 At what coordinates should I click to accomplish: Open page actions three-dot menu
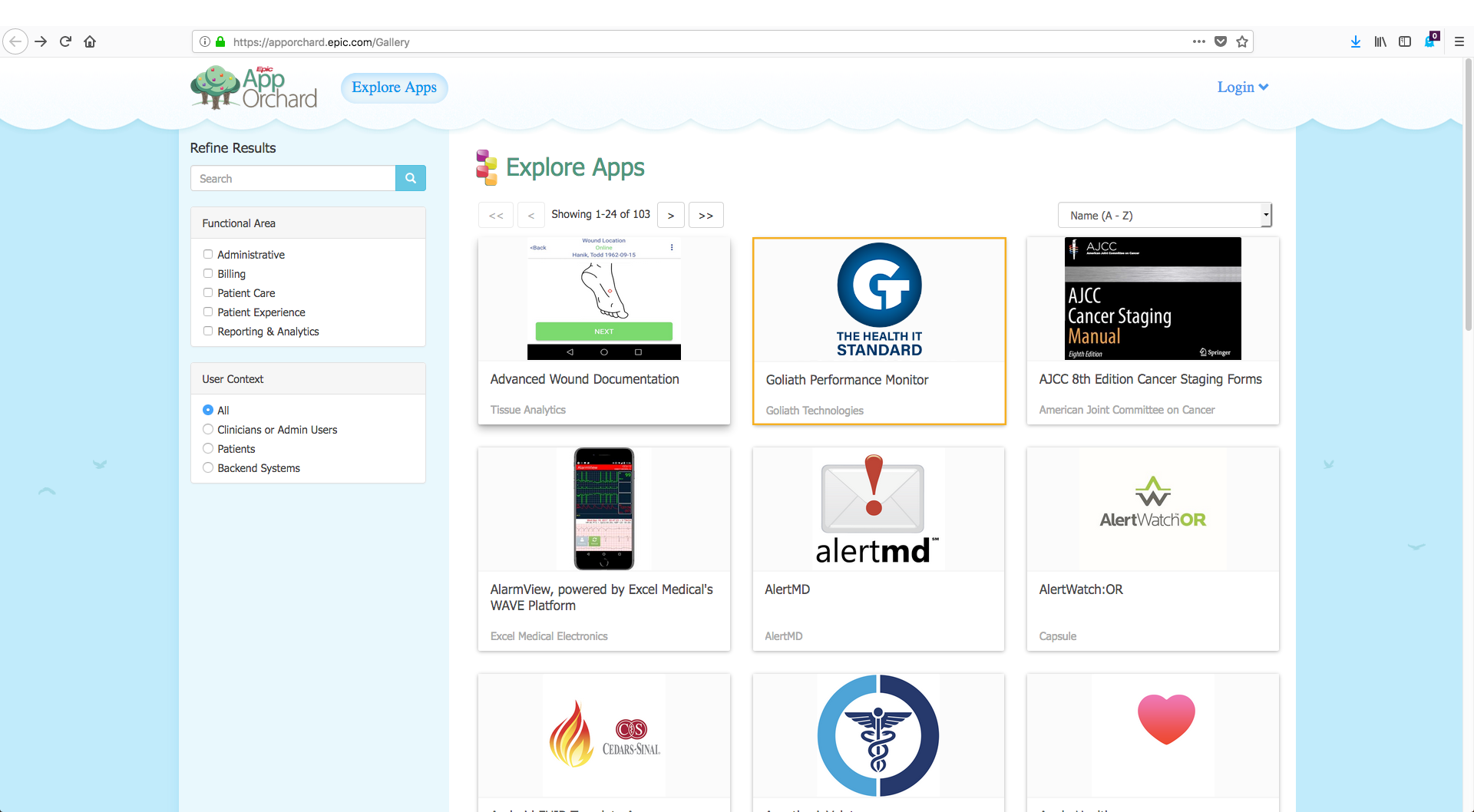(1198, 41)
